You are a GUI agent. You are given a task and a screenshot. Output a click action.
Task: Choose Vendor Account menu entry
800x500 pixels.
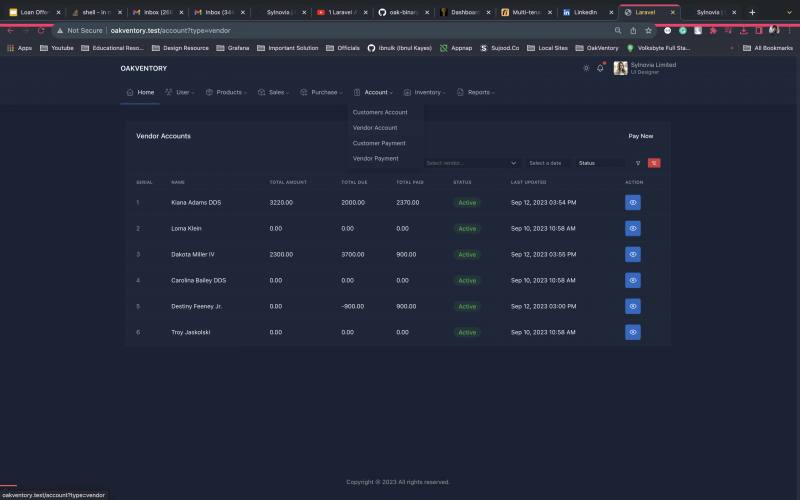(x=375, y=128)
